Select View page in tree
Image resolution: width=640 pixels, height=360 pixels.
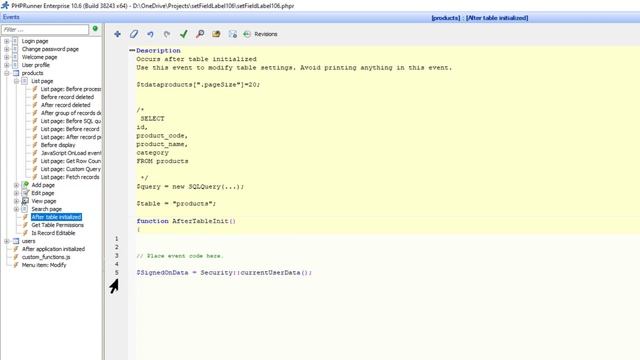coord(44,201)
